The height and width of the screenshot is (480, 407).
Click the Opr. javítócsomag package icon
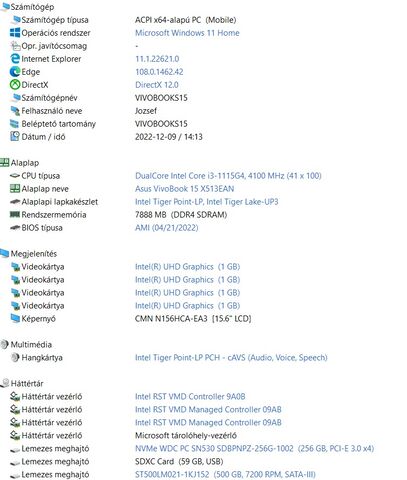tap(15, 46)
